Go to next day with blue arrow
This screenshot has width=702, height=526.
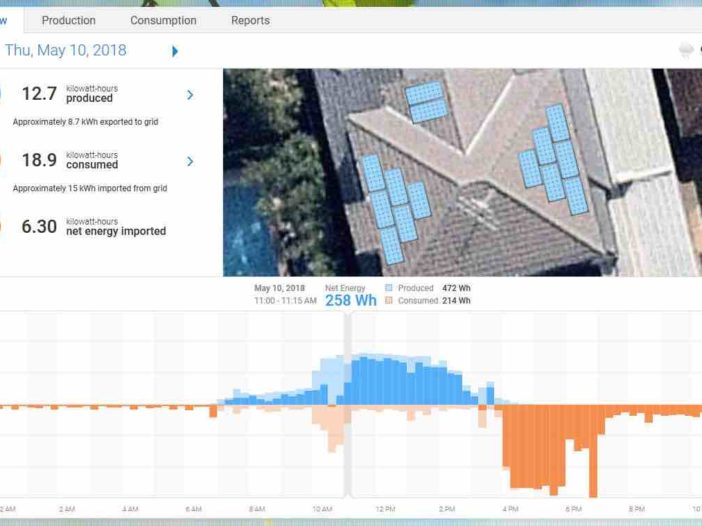click(x=175, y=51)
